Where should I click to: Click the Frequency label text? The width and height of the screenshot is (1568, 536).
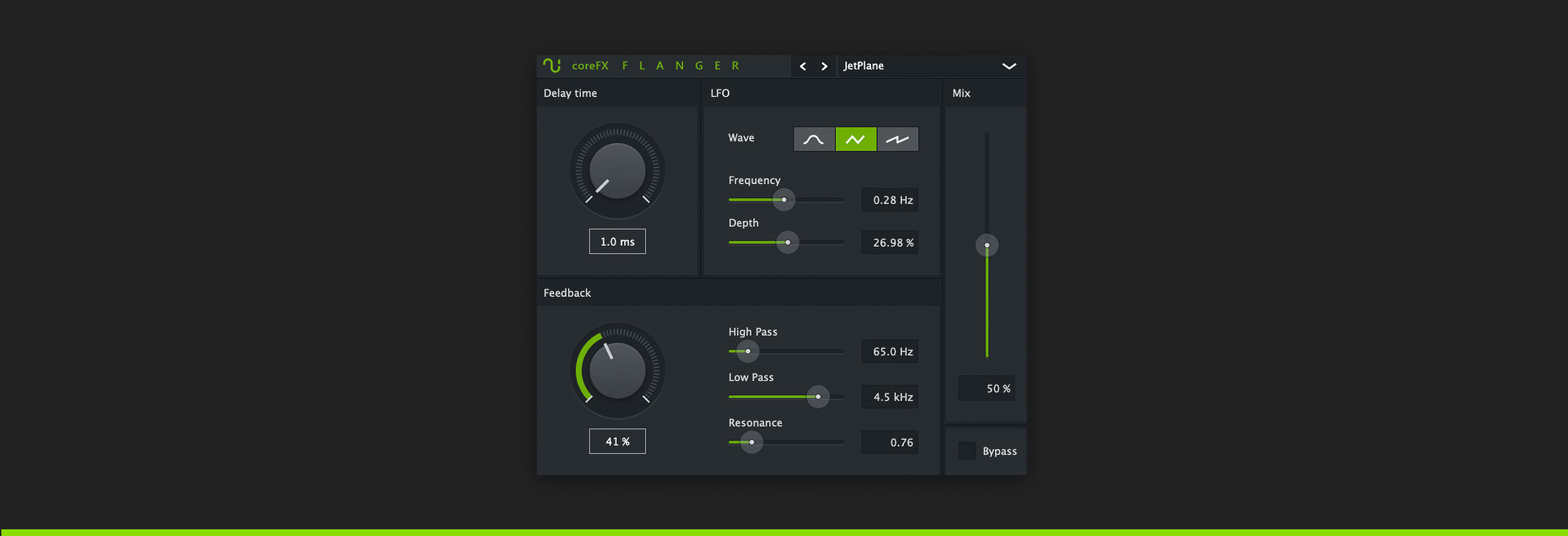pos(755,180)
